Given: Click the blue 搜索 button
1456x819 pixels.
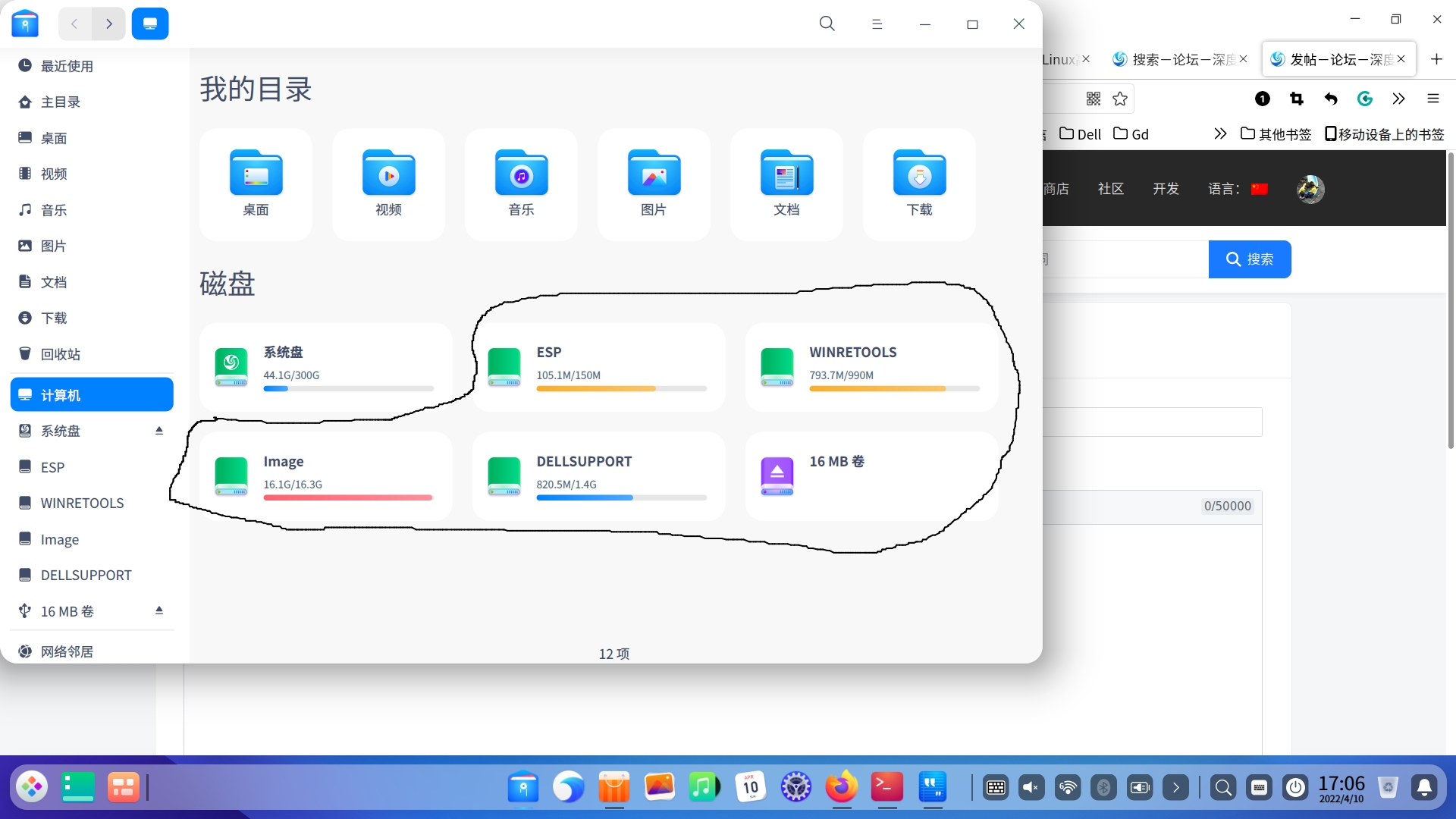Looking at the screenshot, I should point(1249,259).
